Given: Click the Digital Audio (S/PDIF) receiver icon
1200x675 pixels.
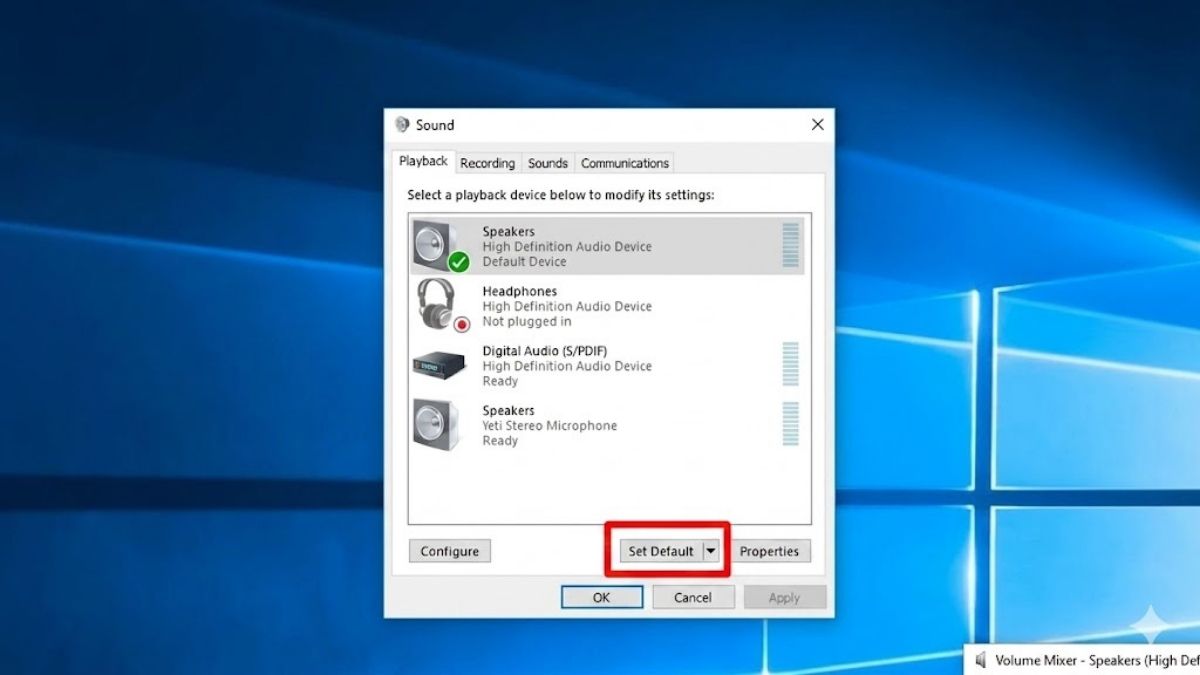Looking at the screenshot, I should (440, 366).
